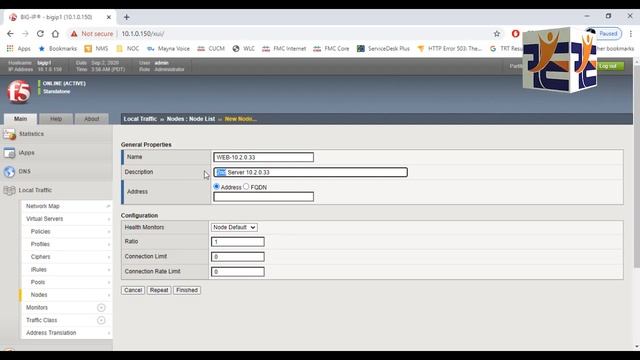Switch to the Main tab
The height and width of the screenshot is (360, 640).
(20, 119)
